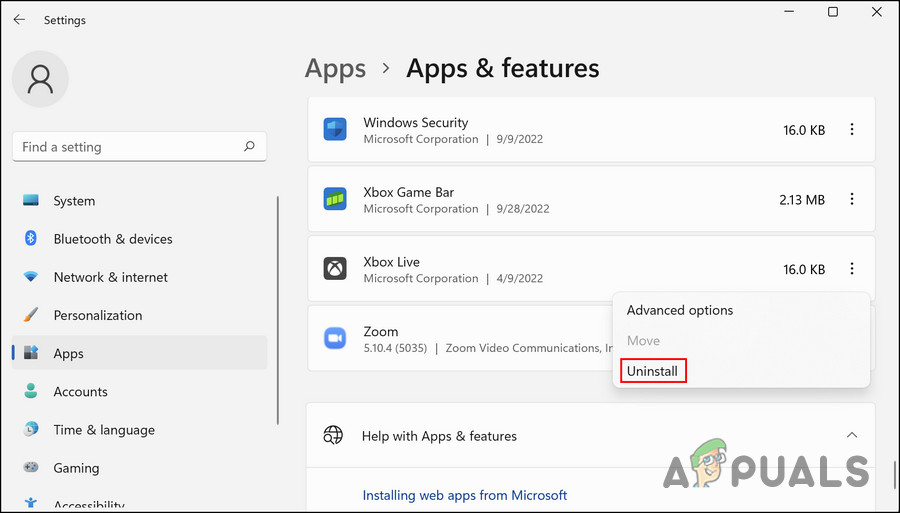Click the sidebar navigation scrollbar
Screen dimensions: 900x513
(x=278, y=310)
